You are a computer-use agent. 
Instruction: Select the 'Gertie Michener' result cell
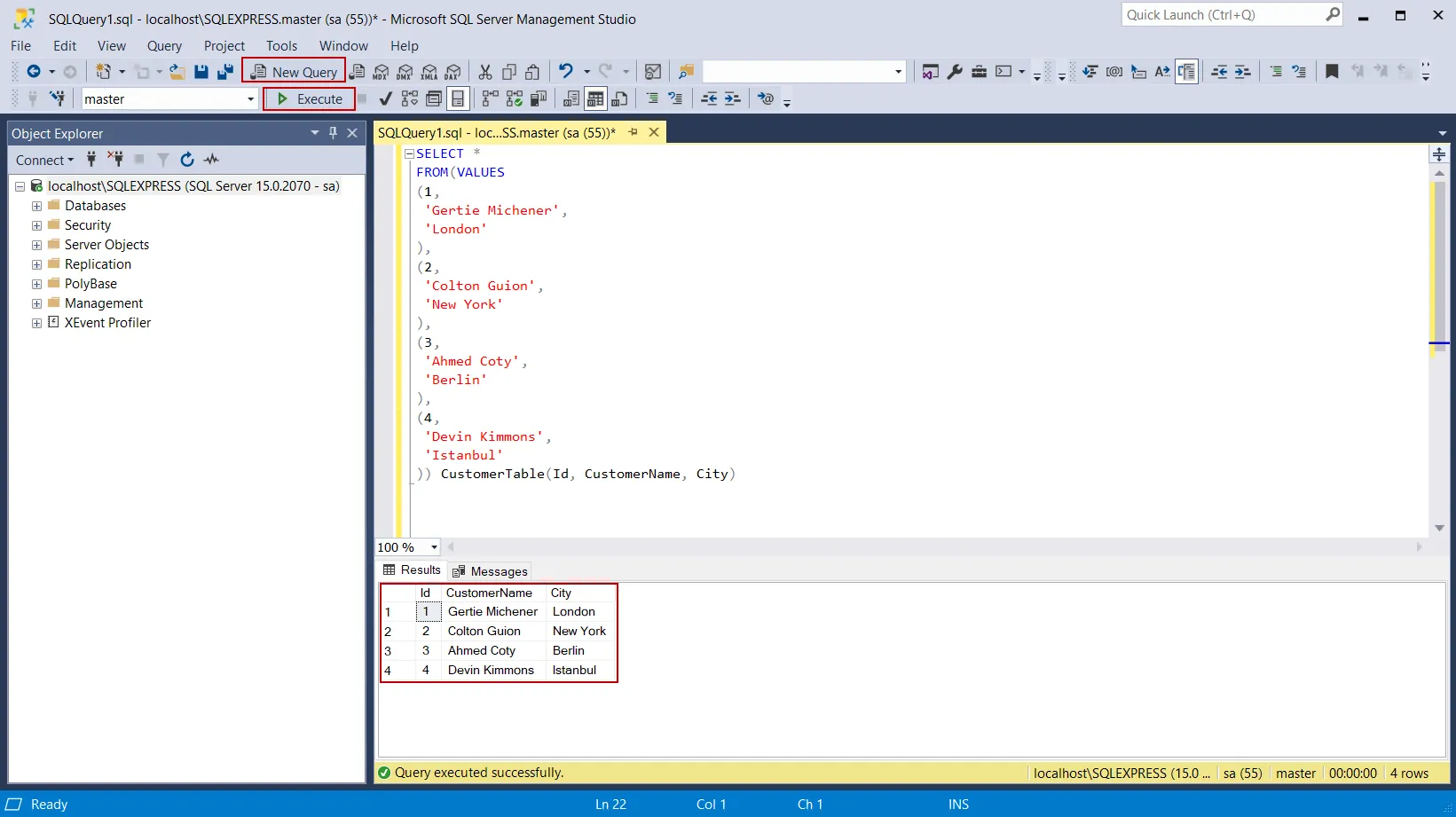click(x=493, y=612)
